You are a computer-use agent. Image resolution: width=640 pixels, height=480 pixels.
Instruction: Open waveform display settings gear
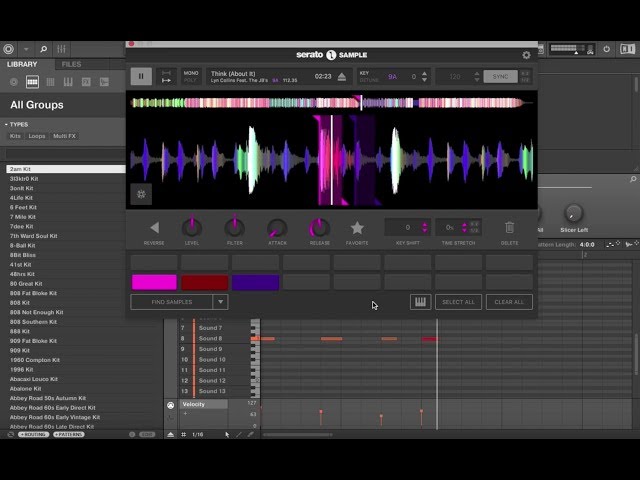(x=141, y=194)
